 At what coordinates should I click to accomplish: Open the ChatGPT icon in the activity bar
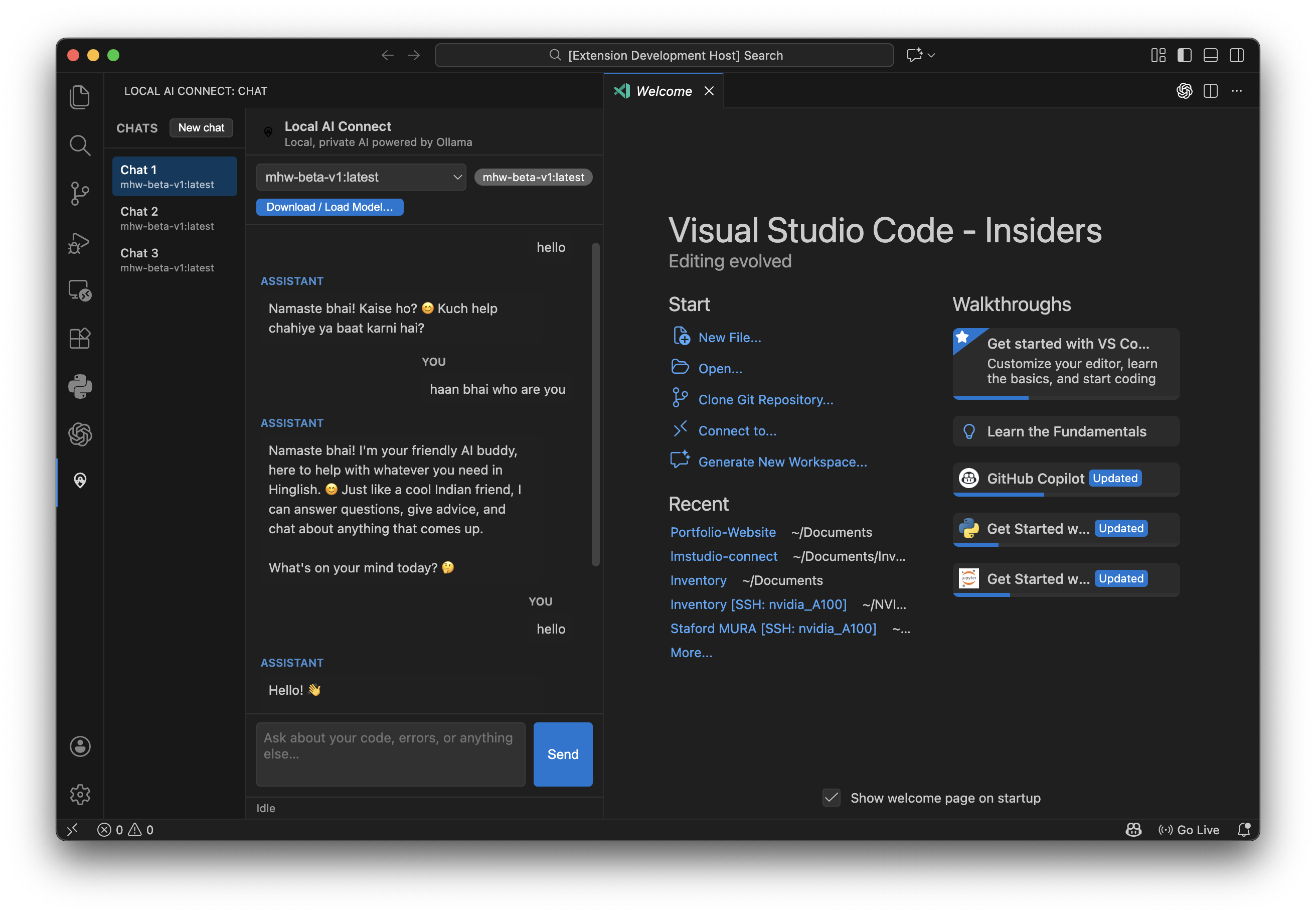point(80,434)
